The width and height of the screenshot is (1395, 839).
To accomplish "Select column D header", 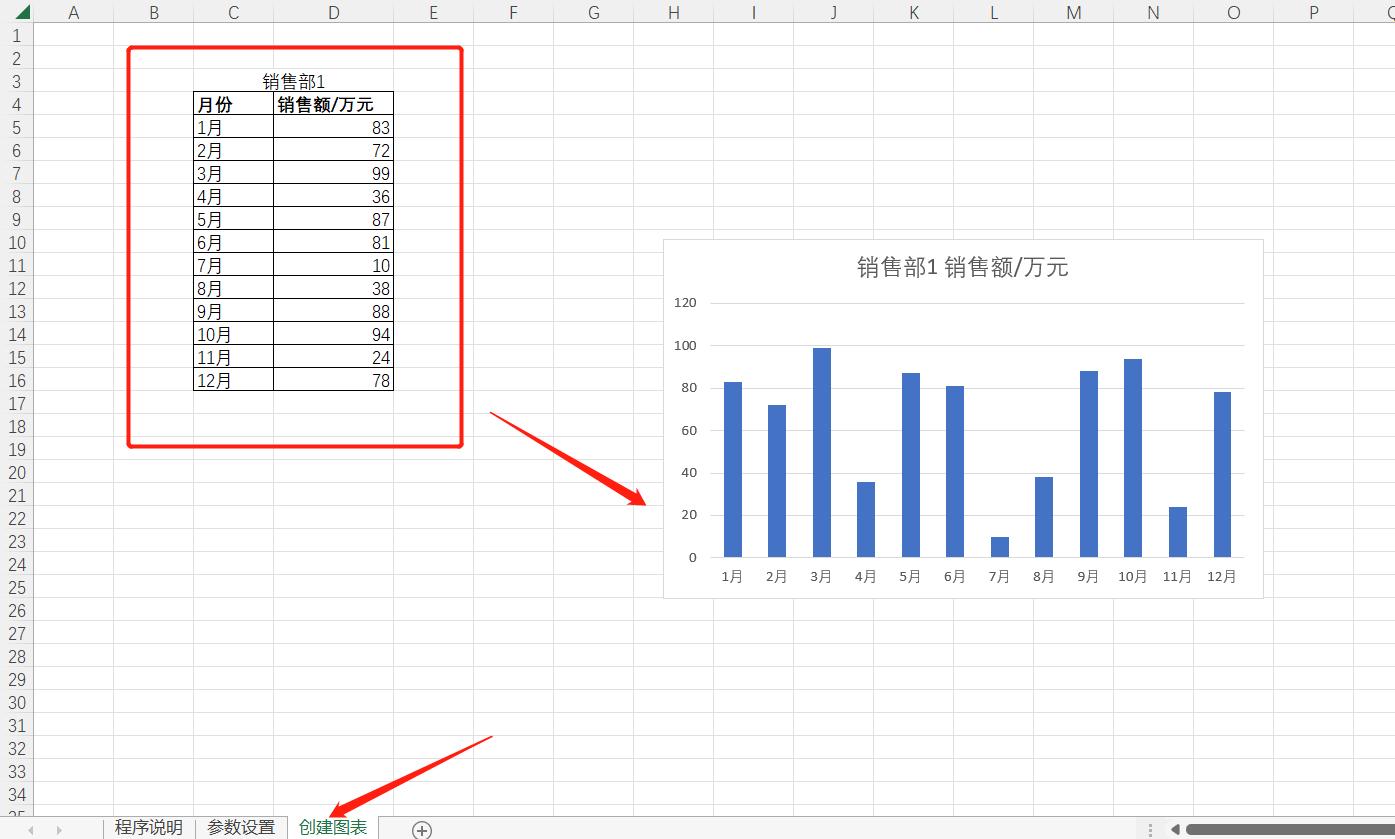I will [x=333, y=12].
